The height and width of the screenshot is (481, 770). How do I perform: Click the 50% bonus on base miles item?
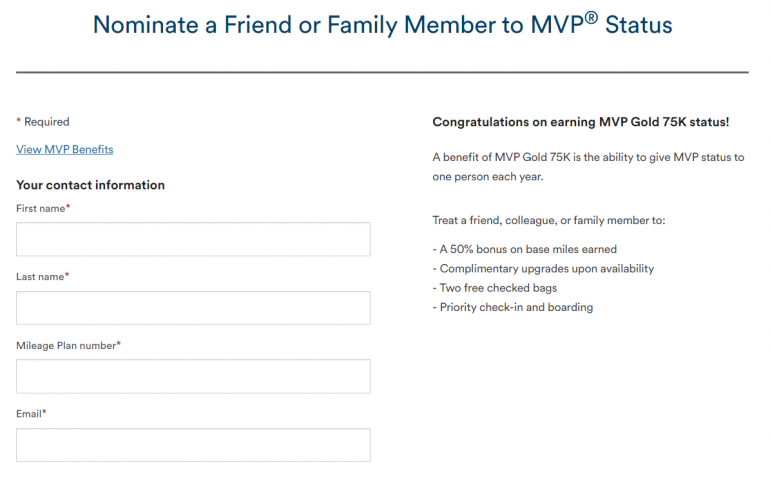point(524,249)
